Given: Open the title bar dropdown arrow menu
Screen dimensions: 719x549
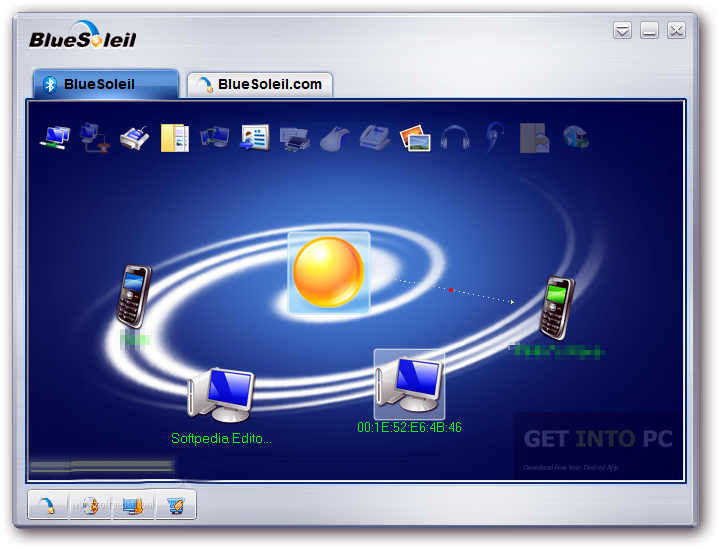Looking at the screenshot, I should (622, 30).
